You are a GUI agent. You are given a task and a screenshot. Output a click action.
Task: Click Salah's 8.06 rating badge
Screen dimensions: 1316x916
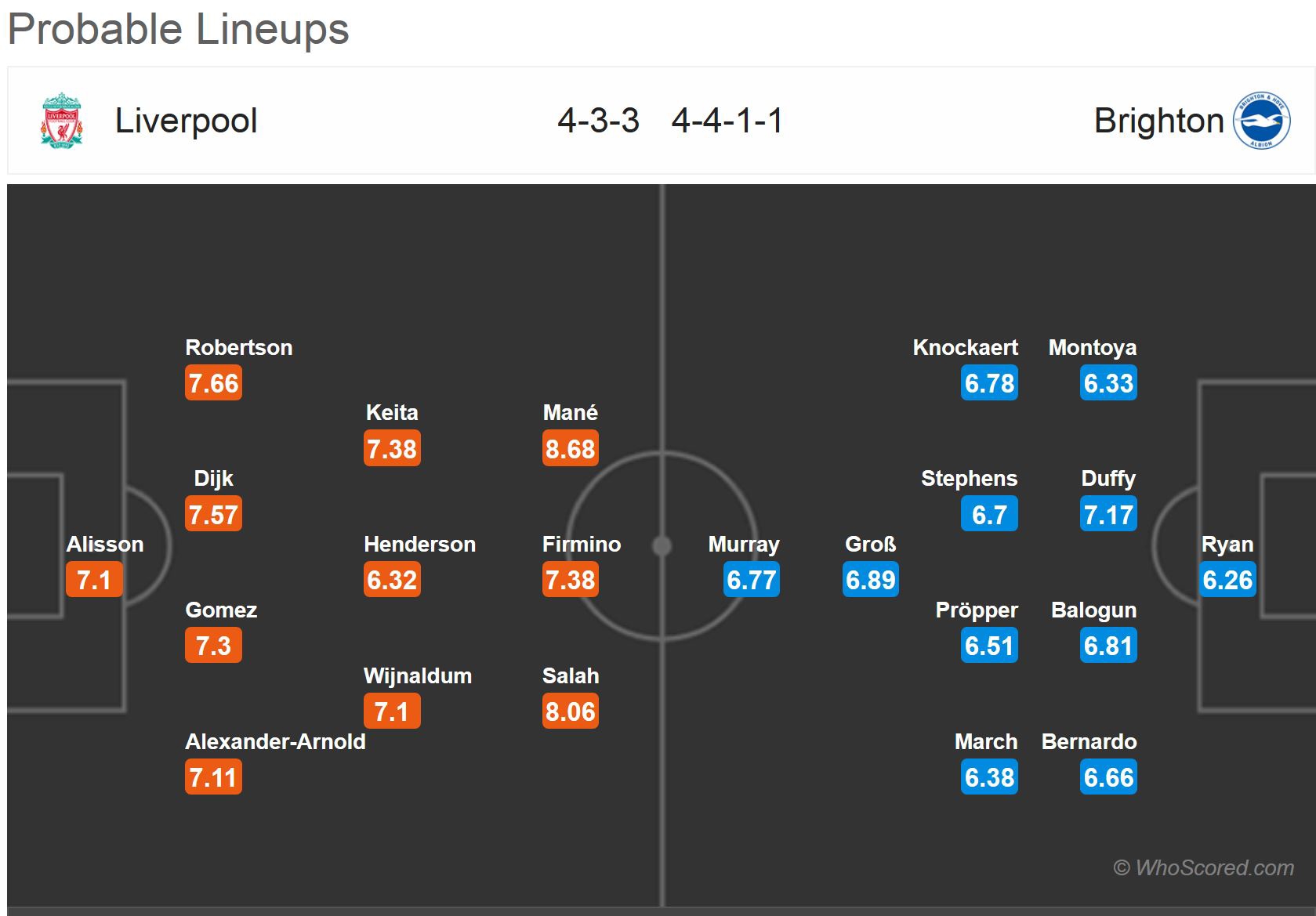point(570,711)
